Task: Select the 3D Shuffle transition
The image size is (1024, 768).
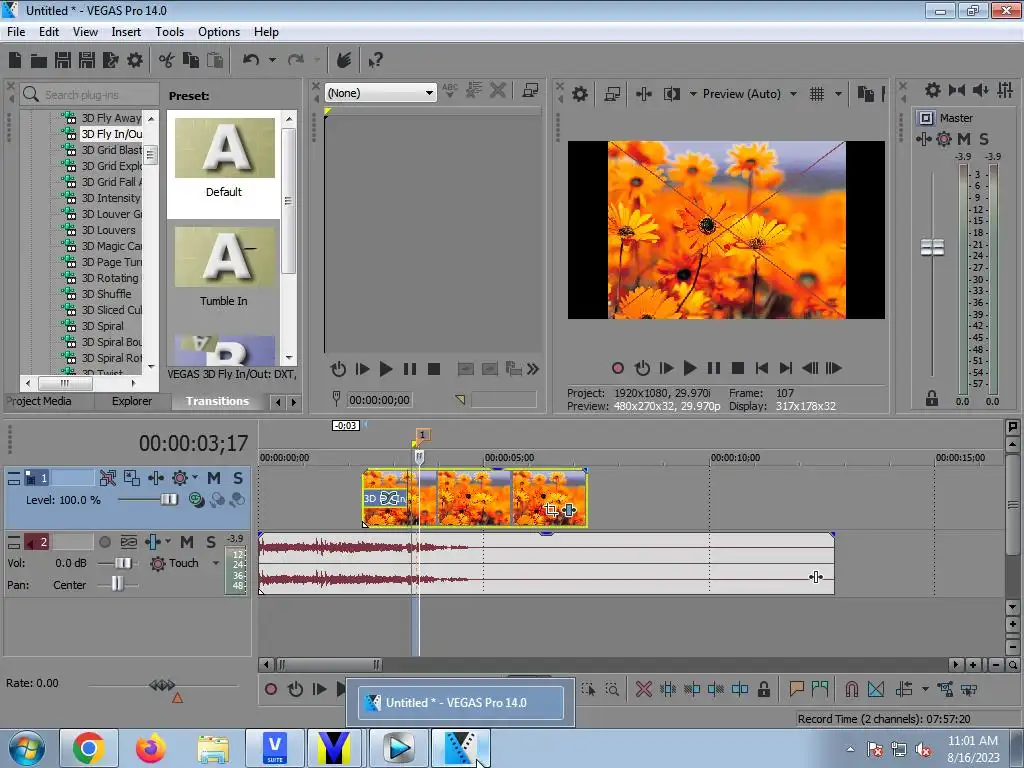Action: (106, 294)
